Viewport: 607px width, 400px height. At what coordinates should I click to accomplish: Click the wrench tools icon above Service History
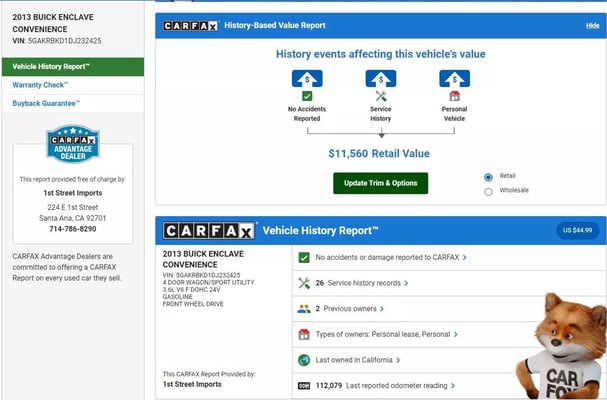coord(381,96)
